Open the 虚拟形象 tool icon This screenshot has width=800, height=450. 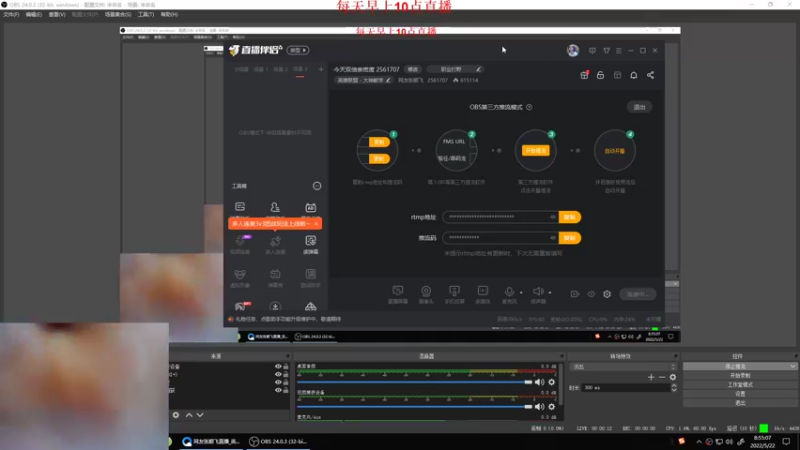(x=240, y=274)
